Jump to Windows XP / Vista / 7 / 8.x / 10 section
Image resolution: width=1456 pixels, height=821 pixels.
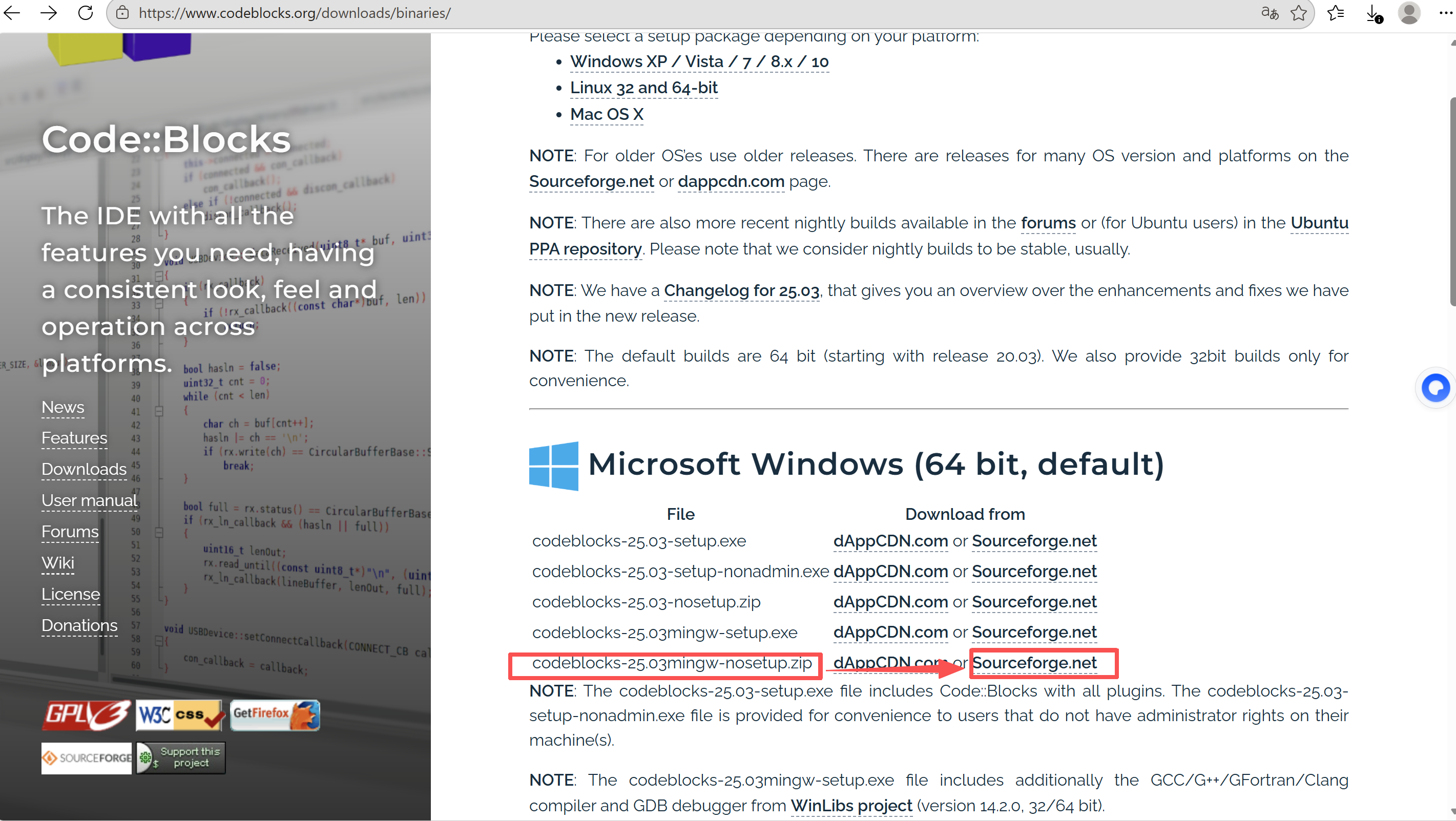pyautogui.click(x=699, y=61)
